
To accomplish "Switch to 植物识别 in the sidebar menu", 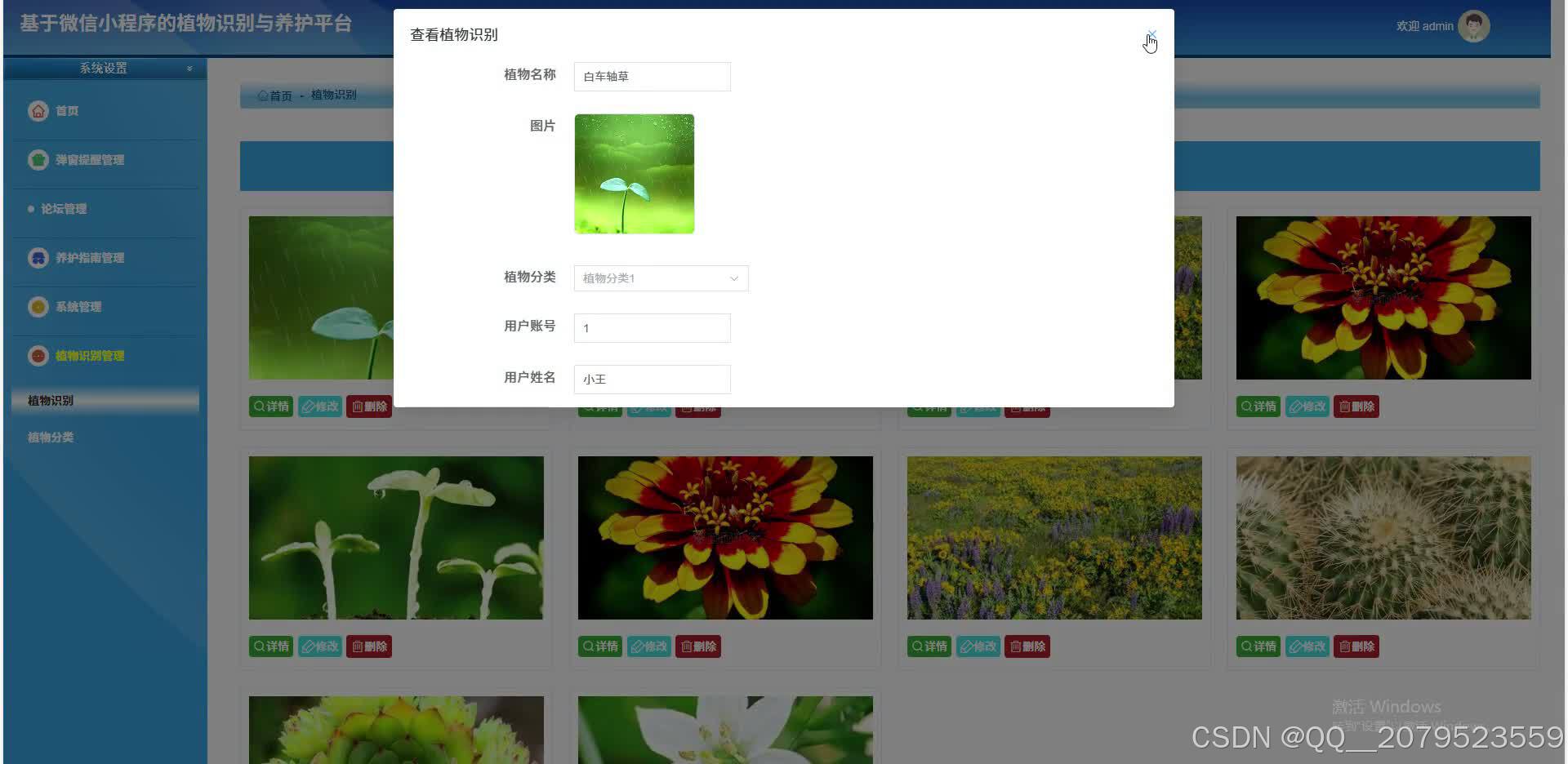I will pos(49,400).
